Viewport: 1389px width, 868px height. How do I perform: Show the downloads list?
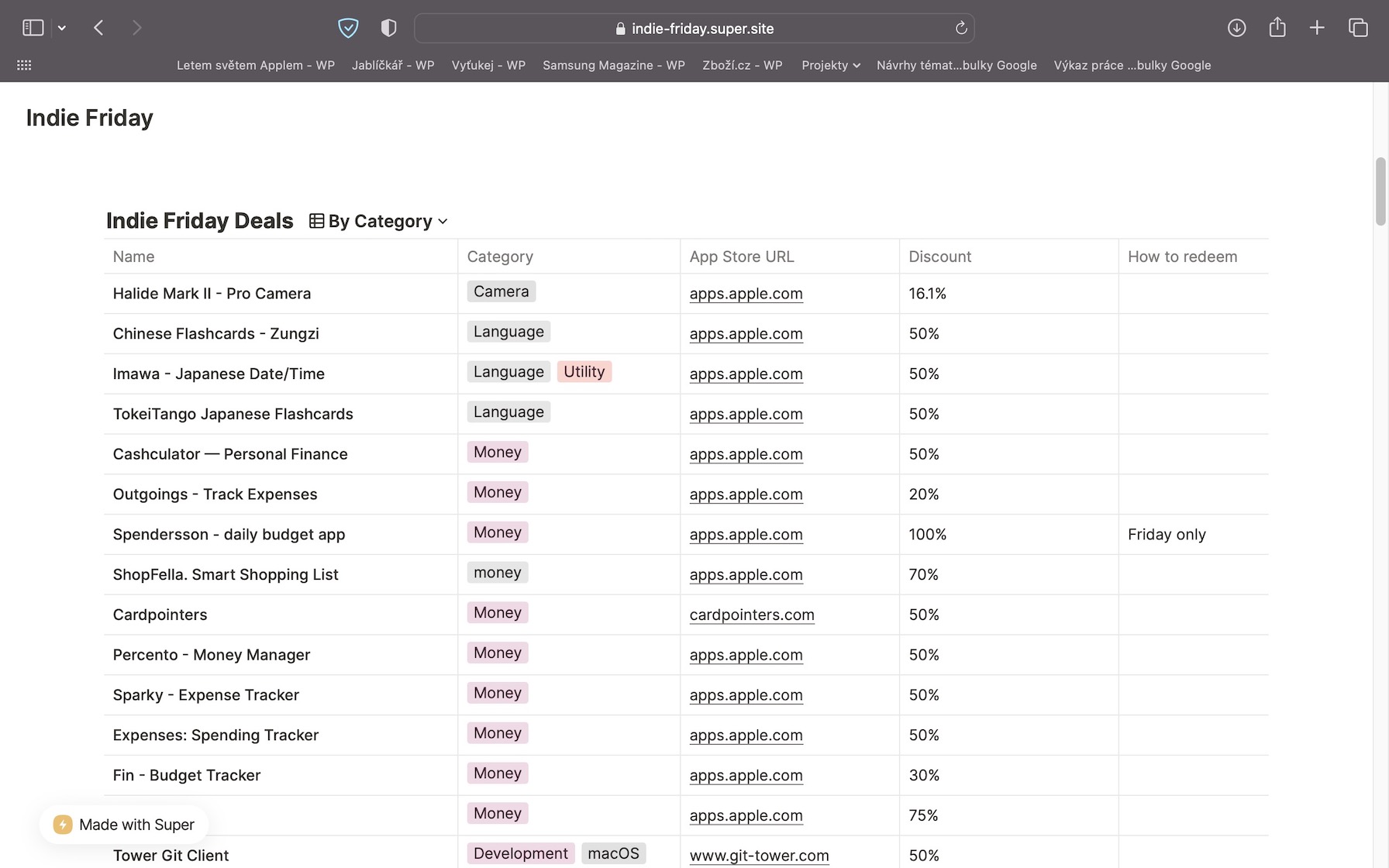point(1236,28)
